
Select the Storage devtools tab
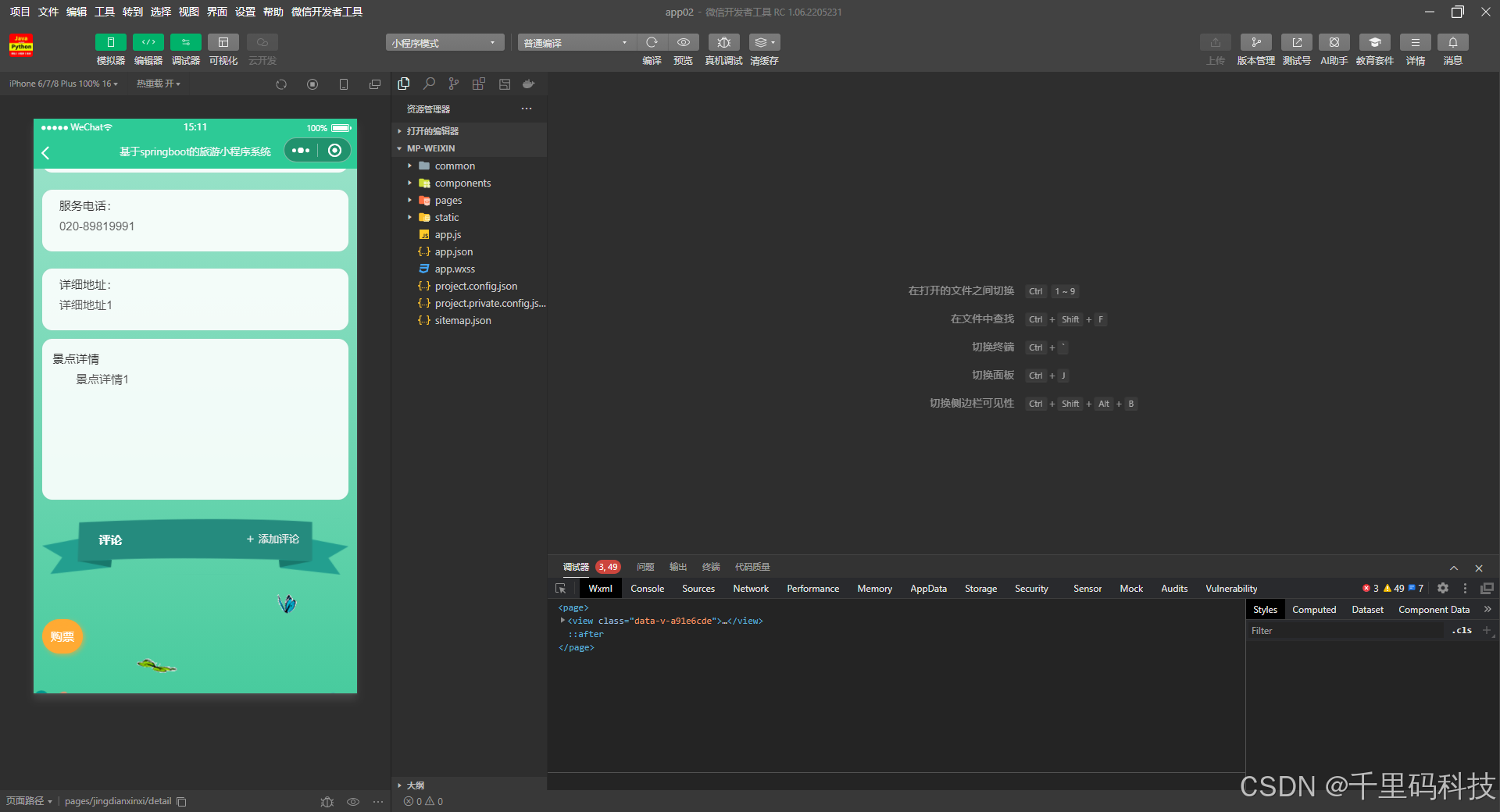(980, 589)
